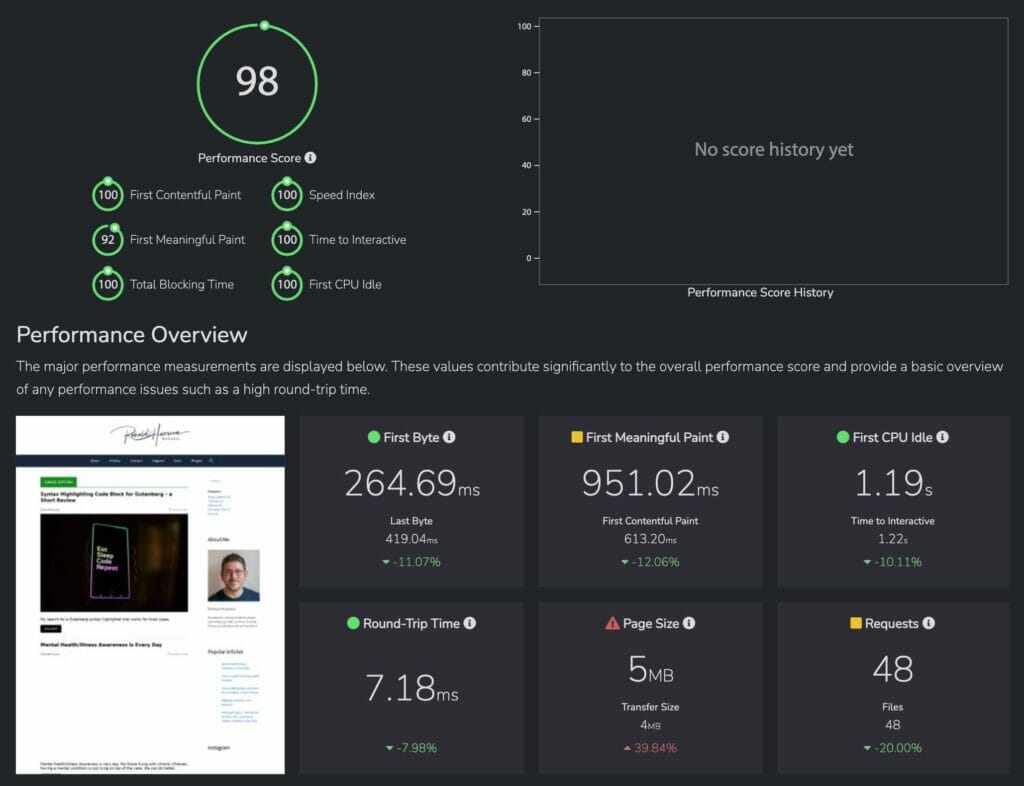Click the info icon next to Page Size

click(x=689, y=623)
